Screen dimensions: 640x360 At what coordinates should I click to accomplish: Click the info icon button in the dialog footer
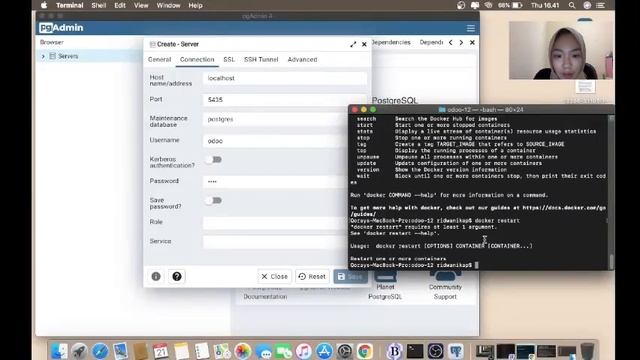[x=156, y=276]
